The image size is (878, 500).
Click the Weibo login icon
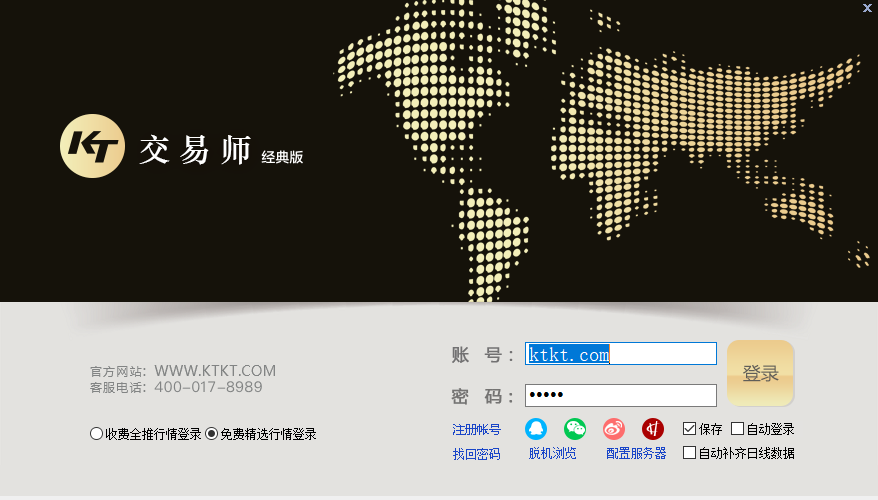click(614, 429)
